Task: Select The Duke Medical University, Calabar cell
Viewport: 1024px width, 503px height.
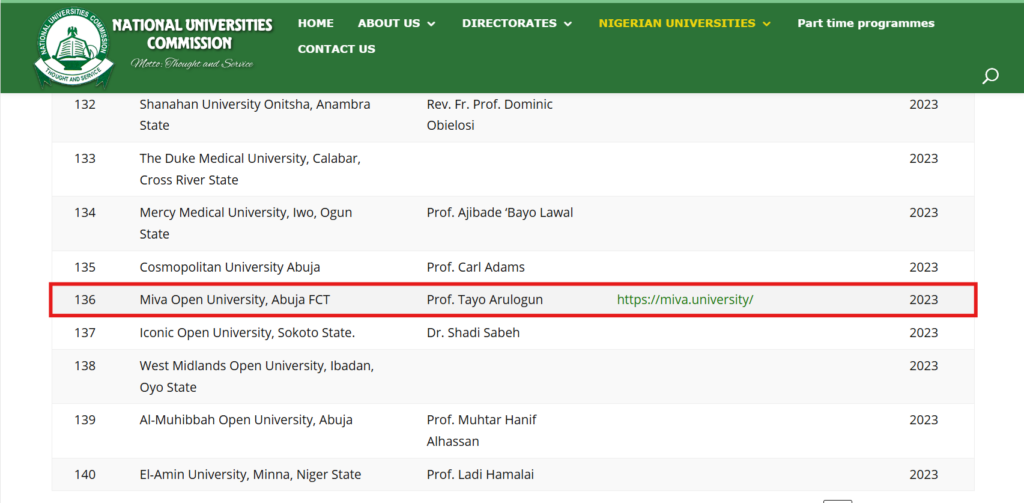Action: [x=250, y=169]
